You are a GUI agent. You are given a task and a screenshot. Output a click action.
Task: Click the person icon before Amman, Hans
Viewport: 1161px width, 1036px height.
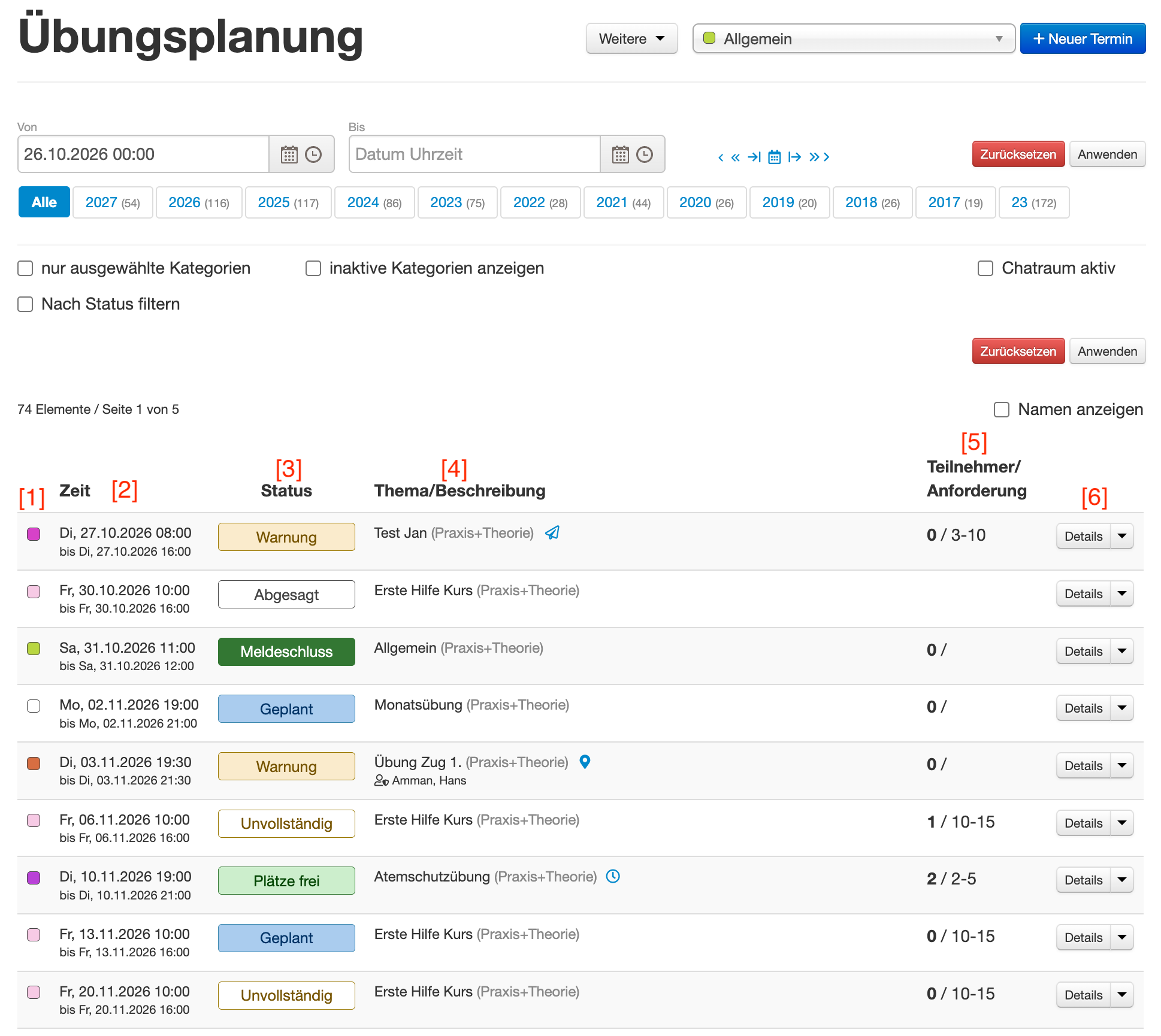382,780
